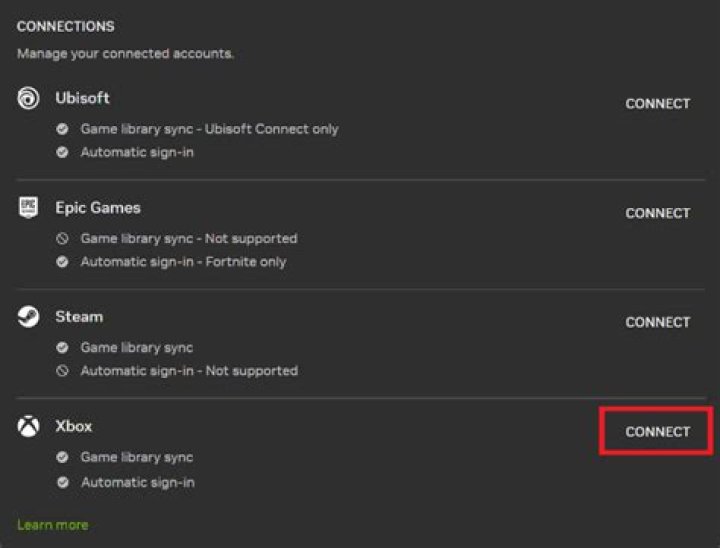Select the Epic Games account name label
The width and height of the screenshot is (720, 548).
click(x=98, y=208)
